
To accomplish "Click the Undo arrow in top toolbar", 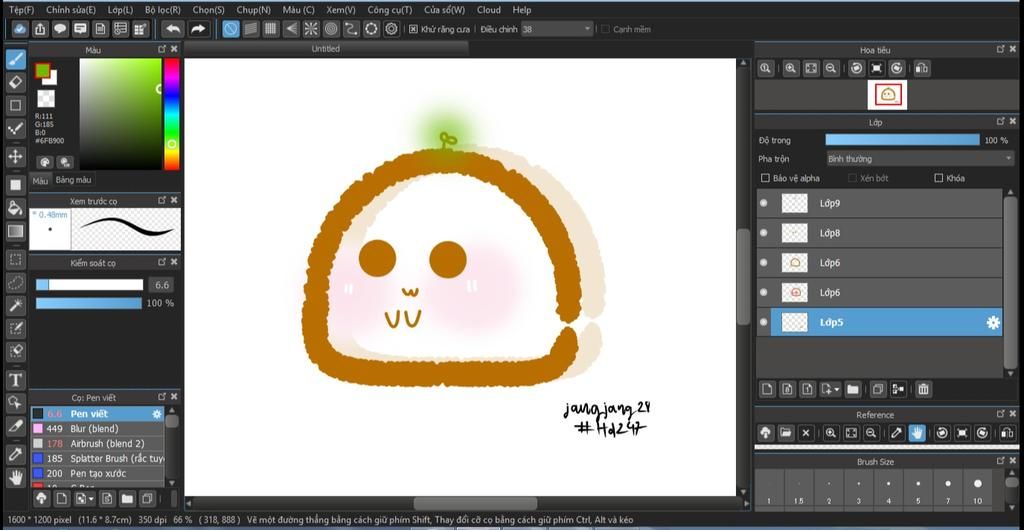I will (173, 29).
